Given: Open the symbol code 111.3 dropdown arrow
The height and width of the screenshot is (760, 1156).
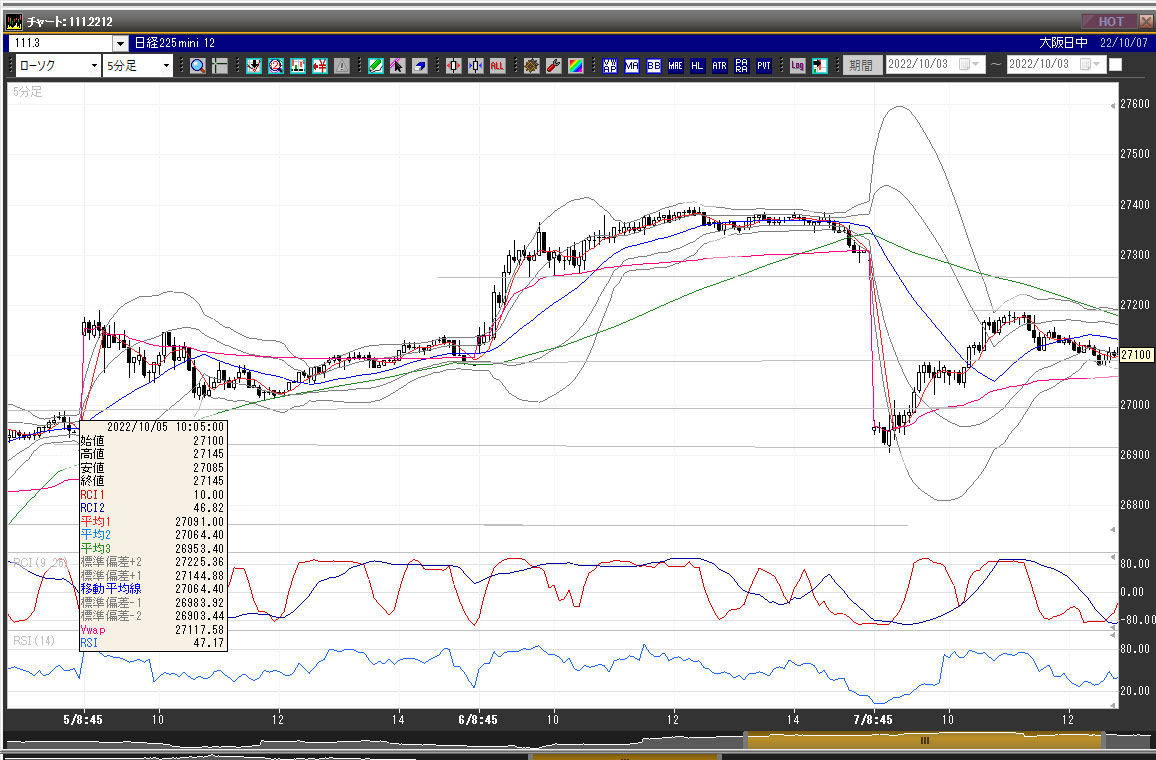Looking at the screenshot, I should pos(120,43).
